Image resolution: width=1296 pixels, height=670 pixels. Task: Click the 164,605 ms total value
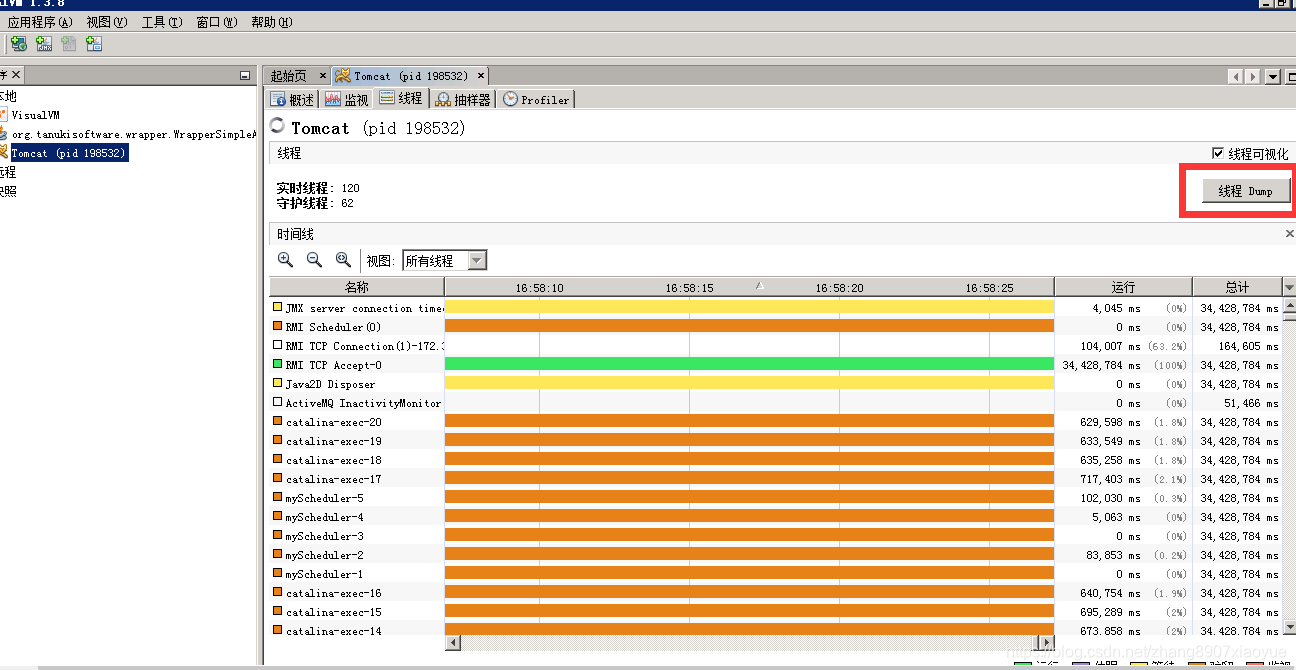pyautogui.click(x=1248, y=346)
